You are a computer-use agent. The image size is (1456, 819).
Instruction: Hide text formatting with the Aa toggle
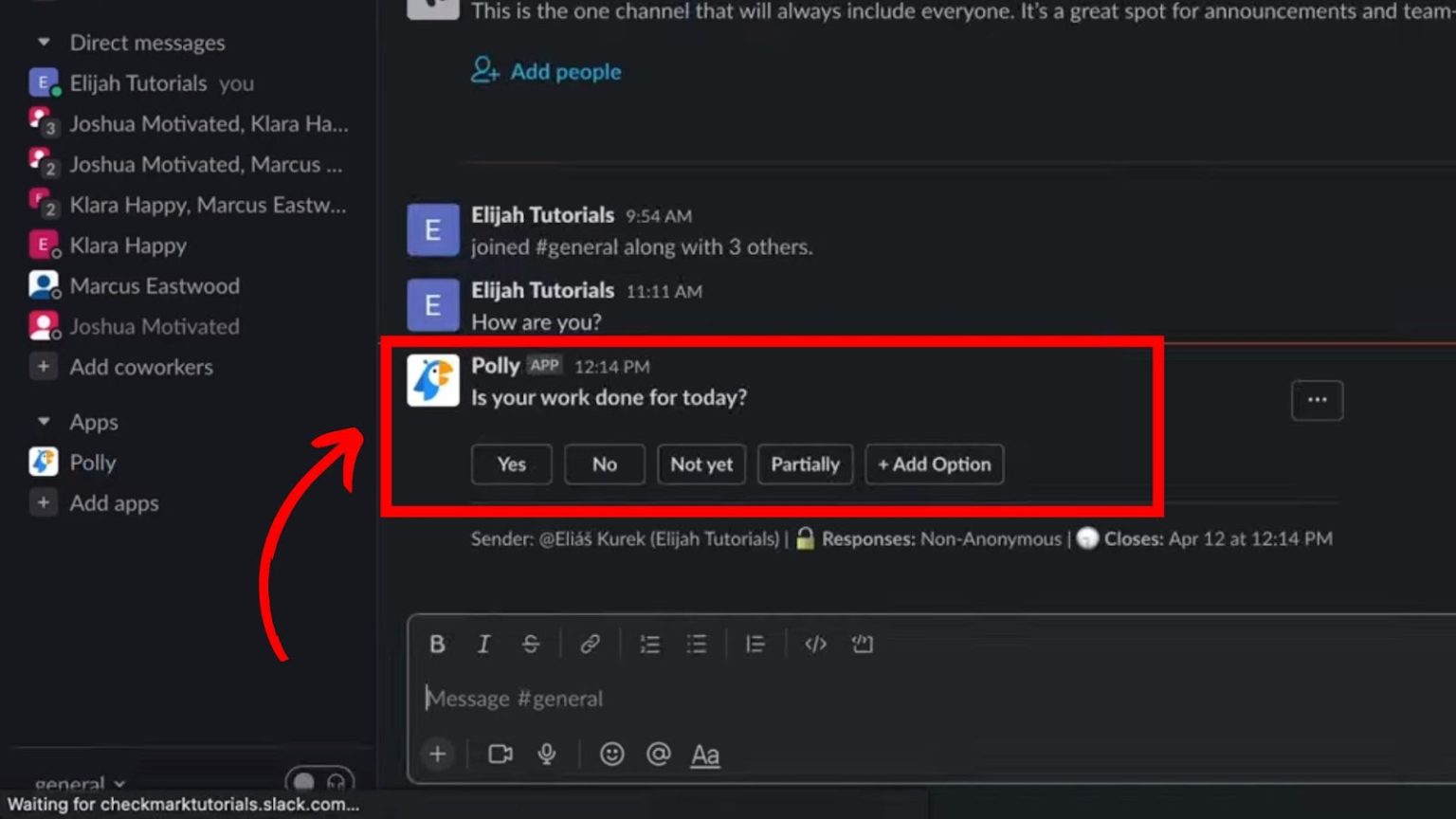point(705,755)
